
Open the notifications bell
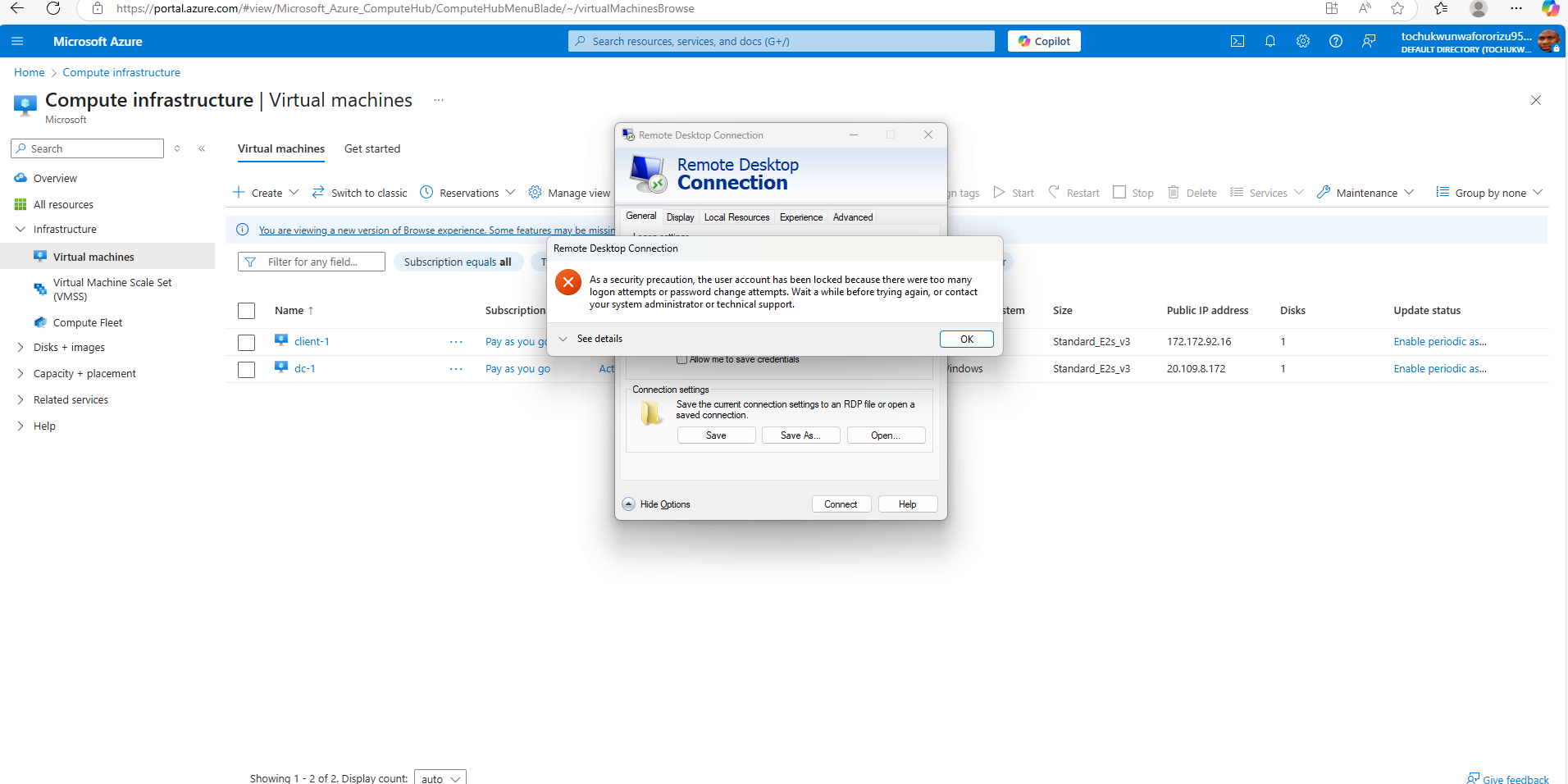[x=1270, y=41]
